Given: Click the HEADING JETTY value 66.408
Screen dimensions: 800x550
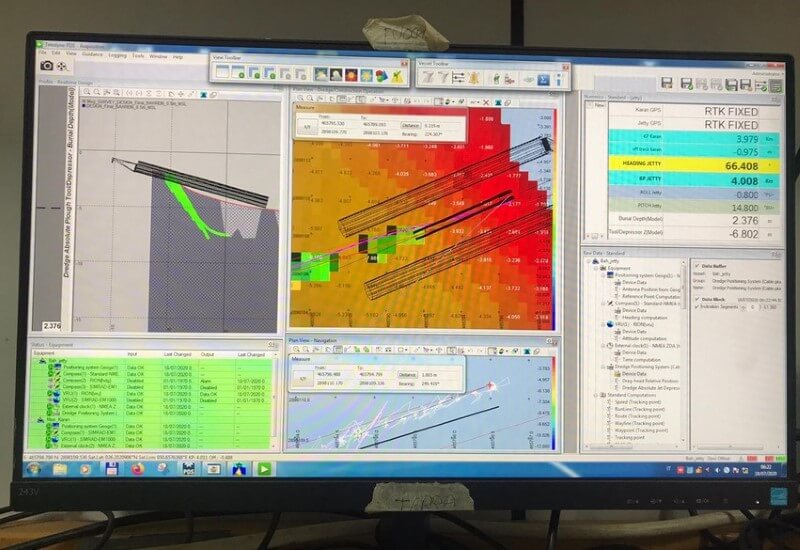Looking at the screenshot, I should point(741,166).
